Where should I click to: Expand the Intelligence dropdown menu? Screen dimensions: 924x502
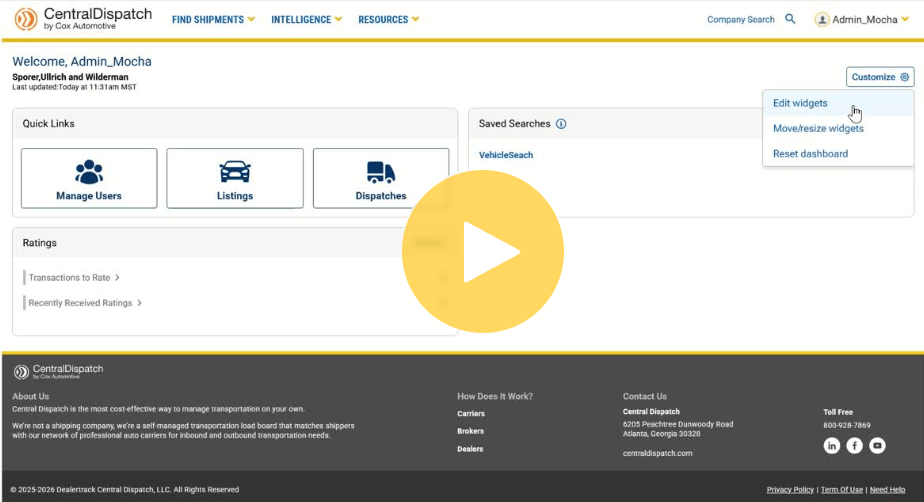tap(307, 19)
